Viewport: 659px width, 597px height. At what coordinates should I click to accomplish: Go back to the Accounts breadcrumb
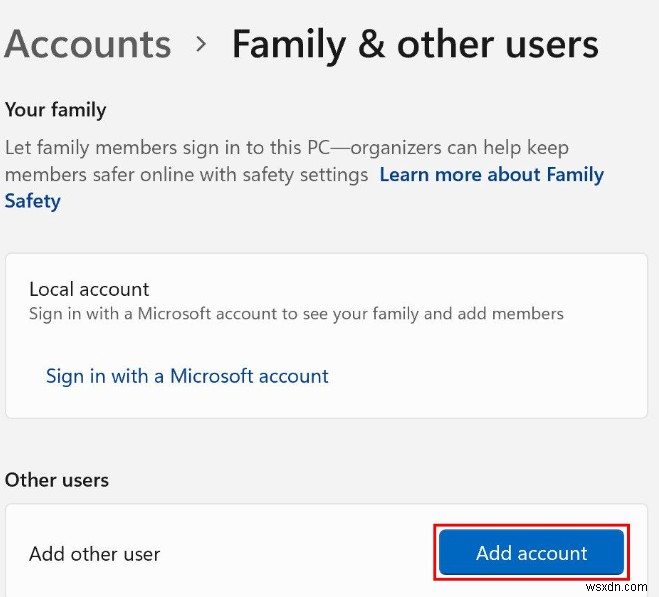[x=88, y=45]
